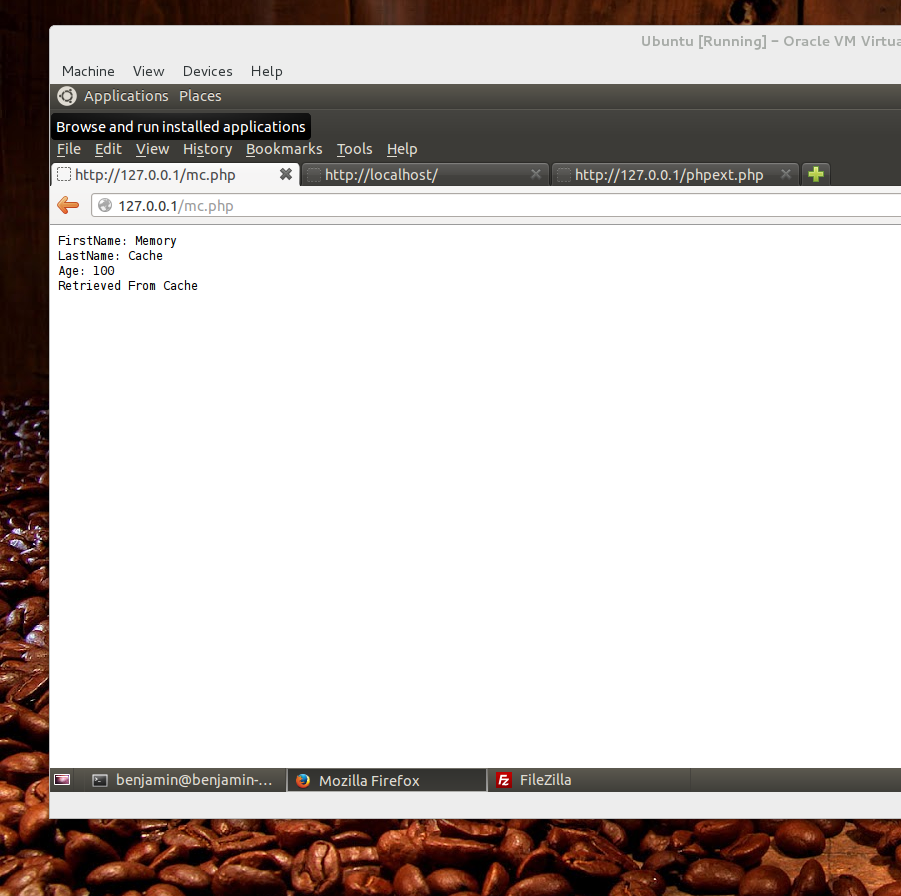
Task: Select Mozilla Firefox taskbar button
Action: pyautogui.click(x=387, y=780)
